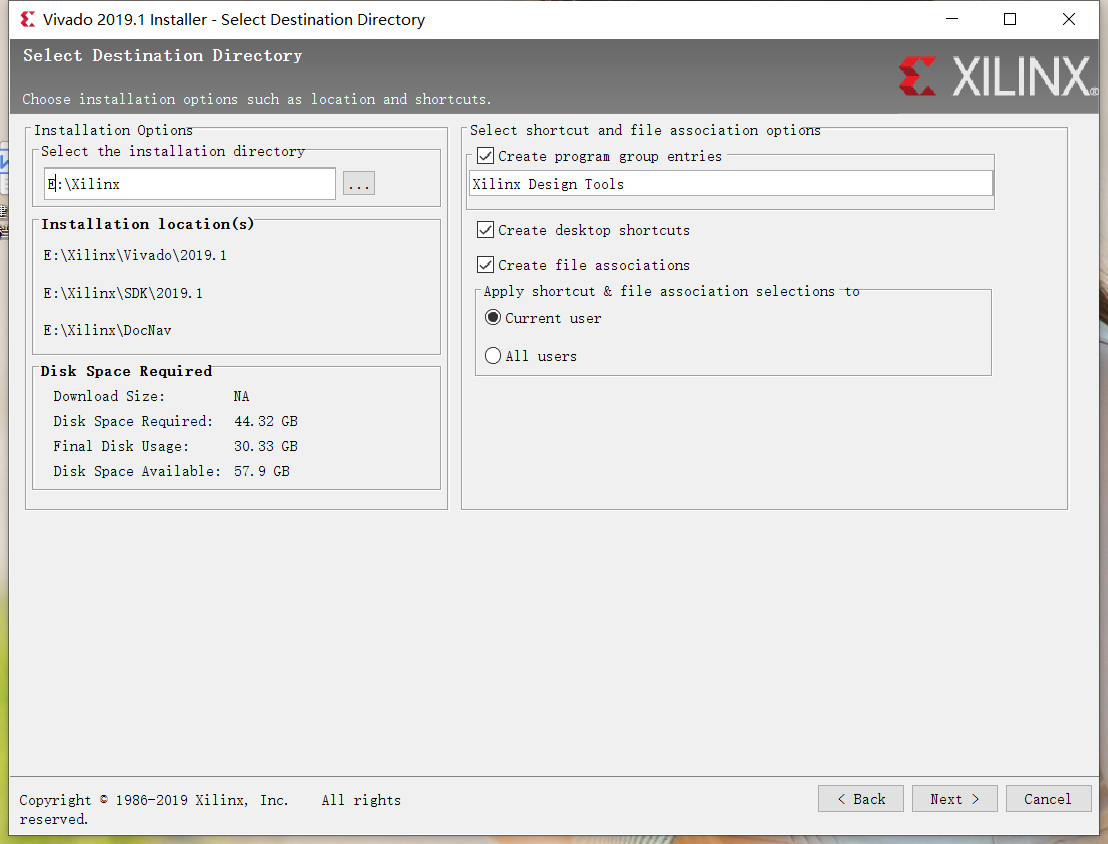
Task: Uncheck Create program group entries
Action: pos(485,156)
